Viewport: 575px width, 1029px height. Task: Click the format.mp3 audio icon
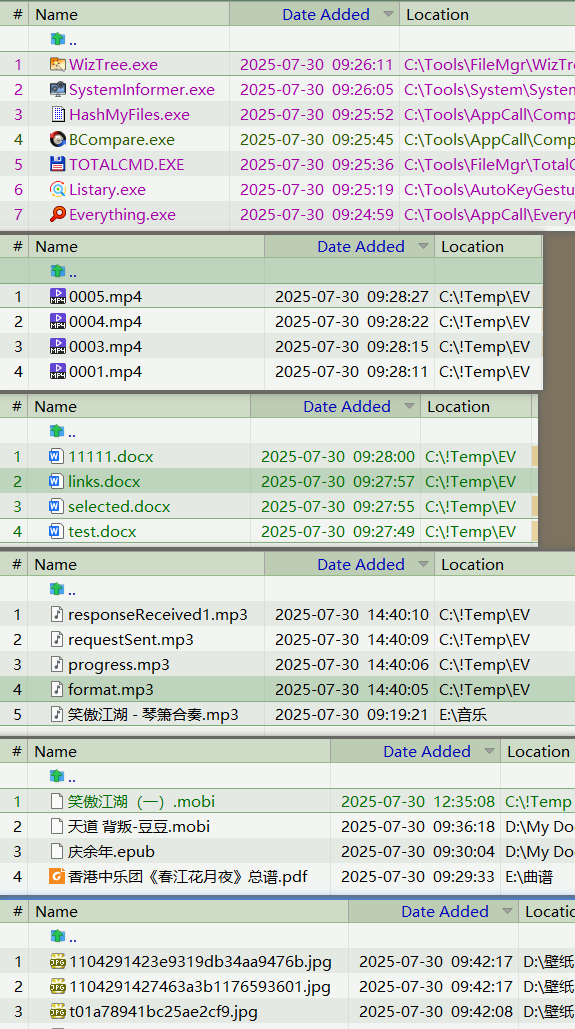pos(57,689)
